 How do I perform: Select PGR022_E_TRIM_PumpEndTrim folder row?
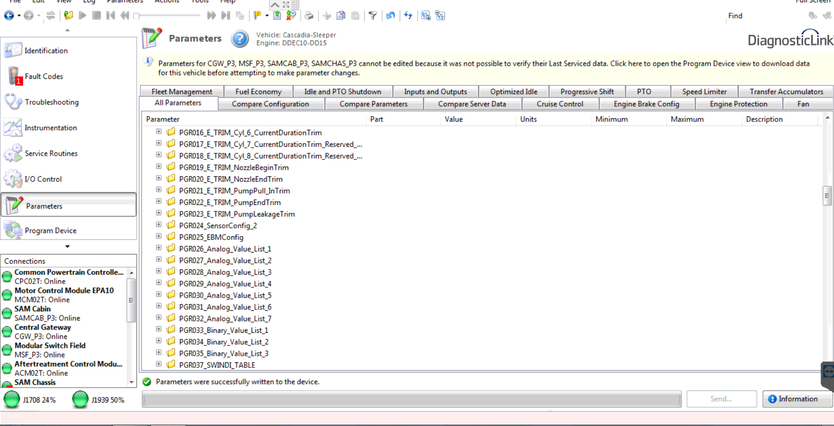(x=230, y=202)
